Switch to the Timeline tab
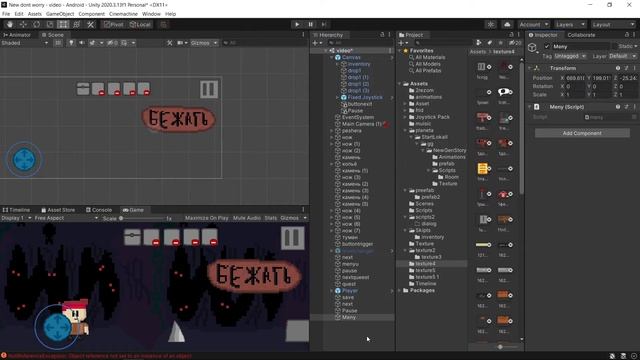640x360 pixels. [17, 210]
